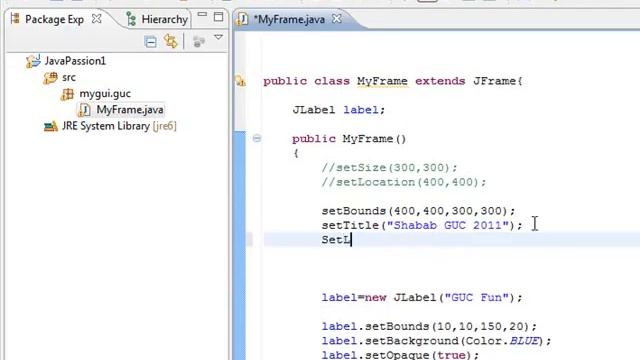Click the src source folder icon
Screen dimensions: 640x360
pyautogui.click(x=51, y=78)
